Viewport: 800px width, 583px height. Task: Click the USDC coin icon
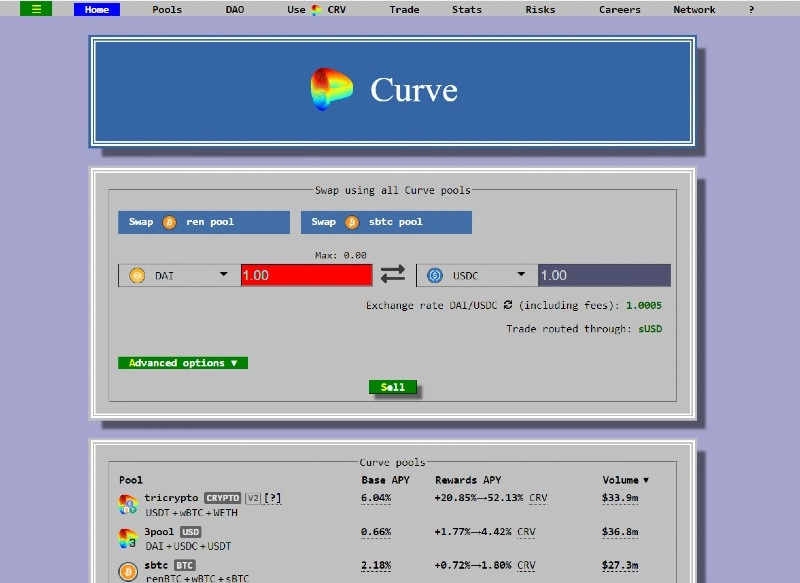pyautogui.click(x=435, y=275)
